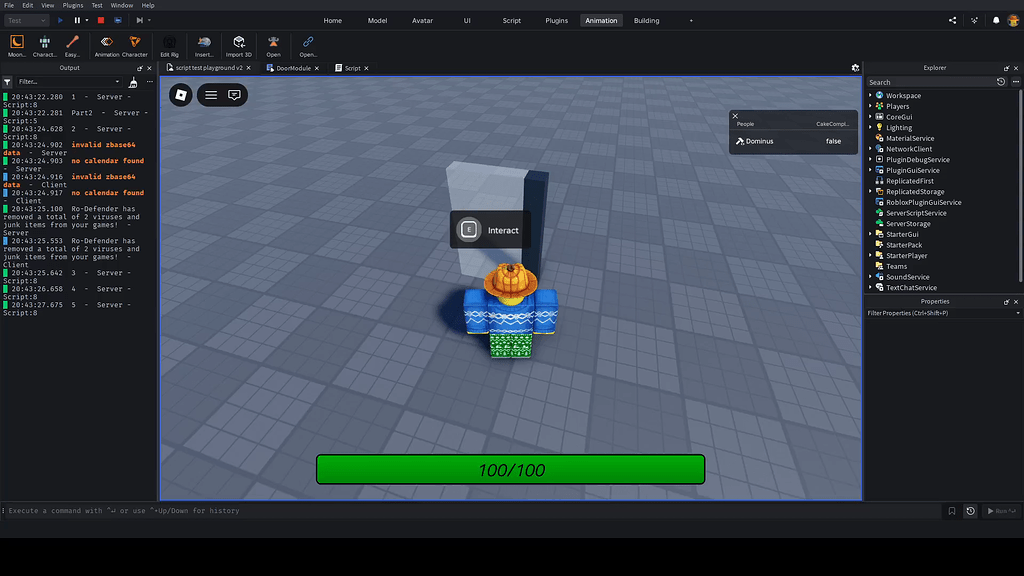Open the chat bubble icon in viewport

pos(234,95)
